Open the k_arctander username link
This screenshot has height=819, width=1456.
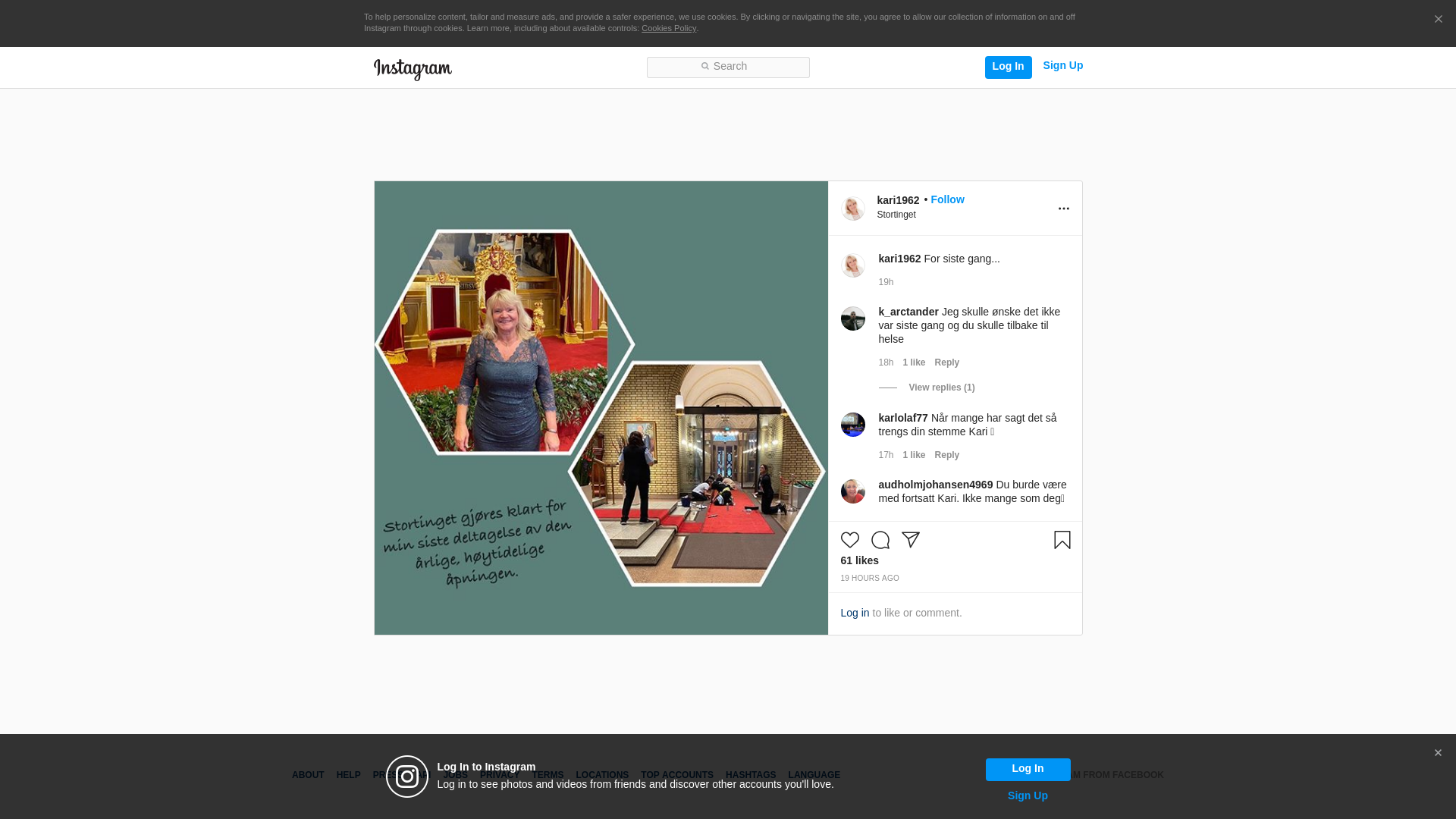(908, 312)
